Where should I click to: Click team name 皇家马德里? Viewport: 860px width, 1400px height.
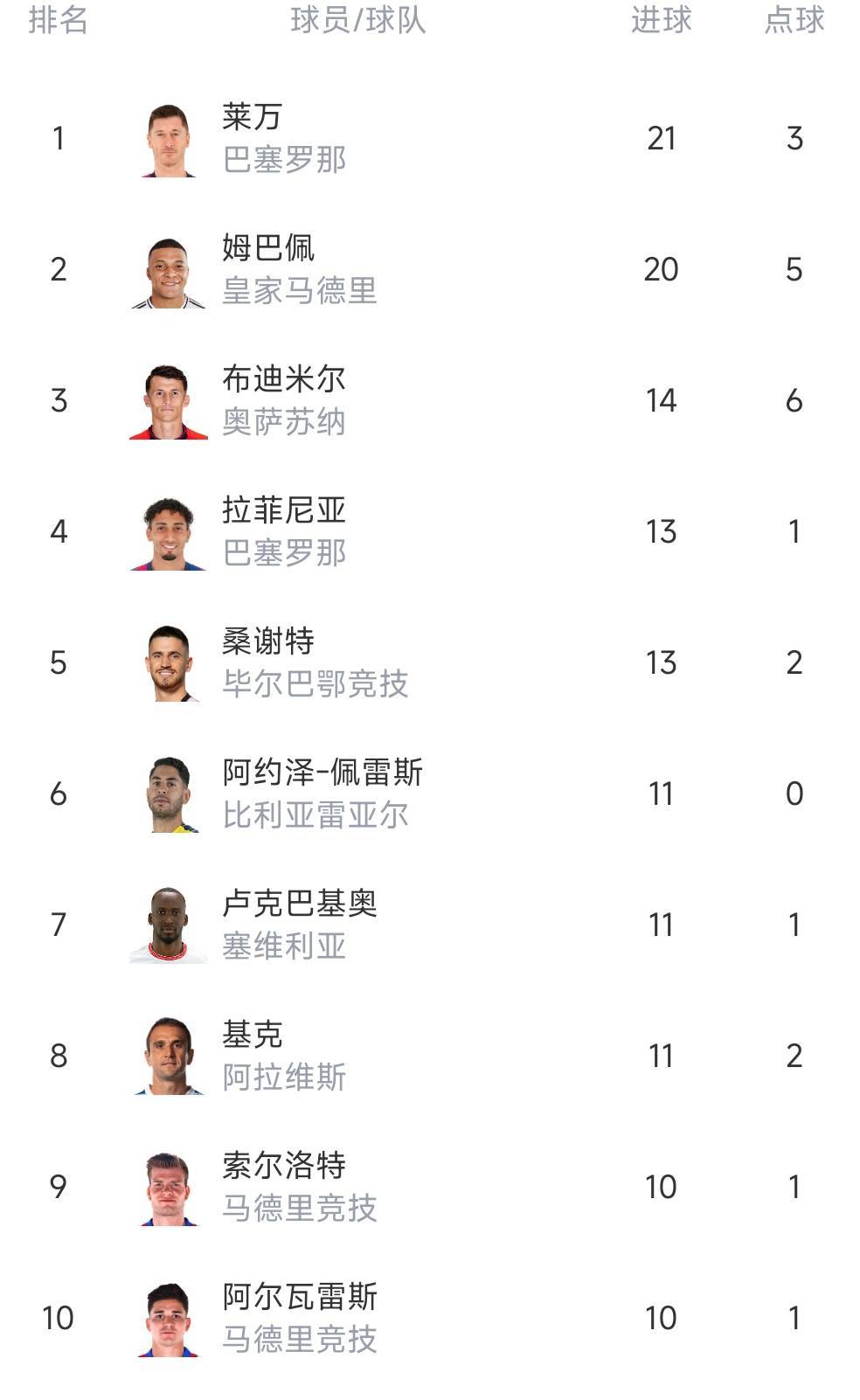point(300,291)
